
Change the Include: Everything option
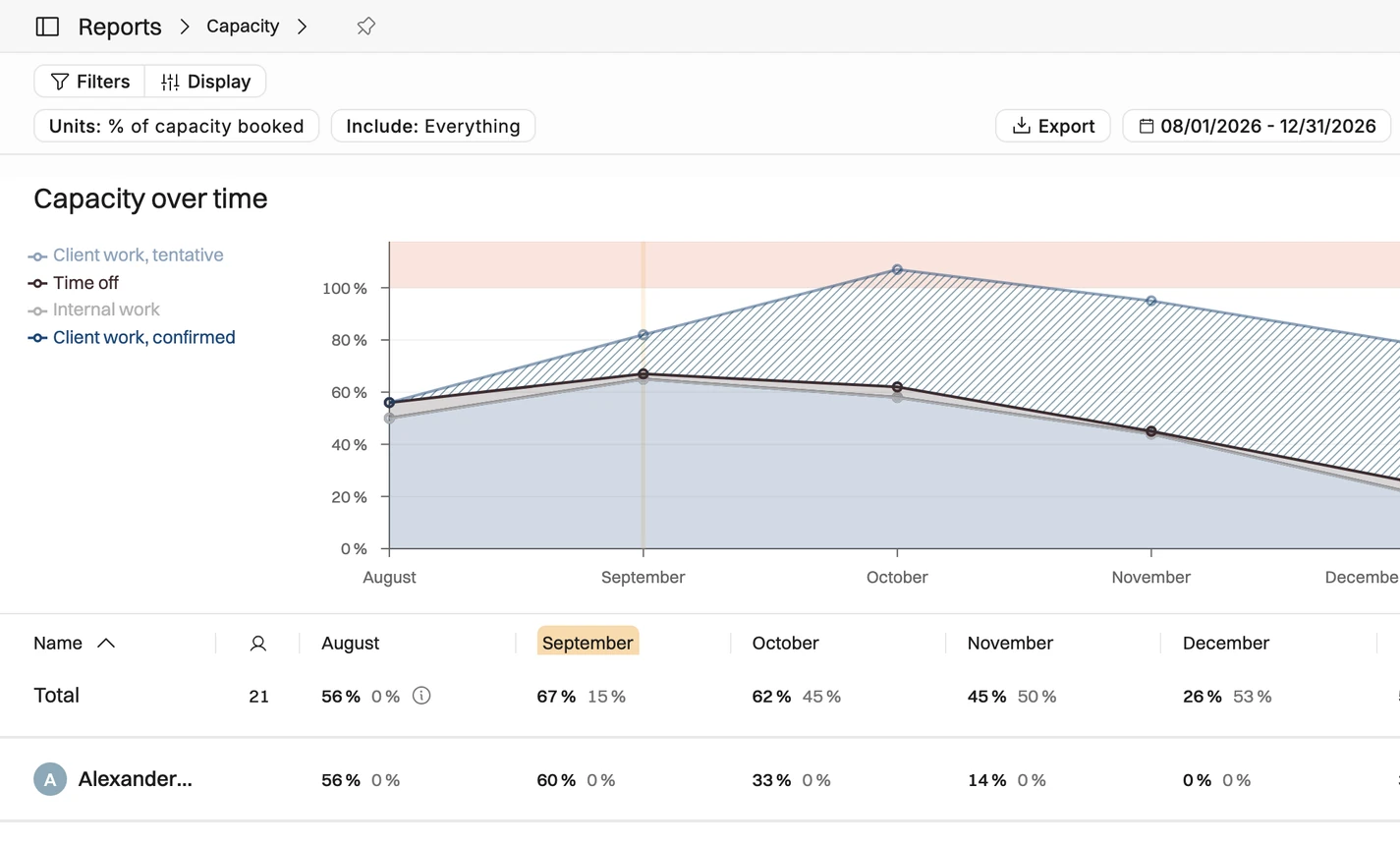pos(433,126)
